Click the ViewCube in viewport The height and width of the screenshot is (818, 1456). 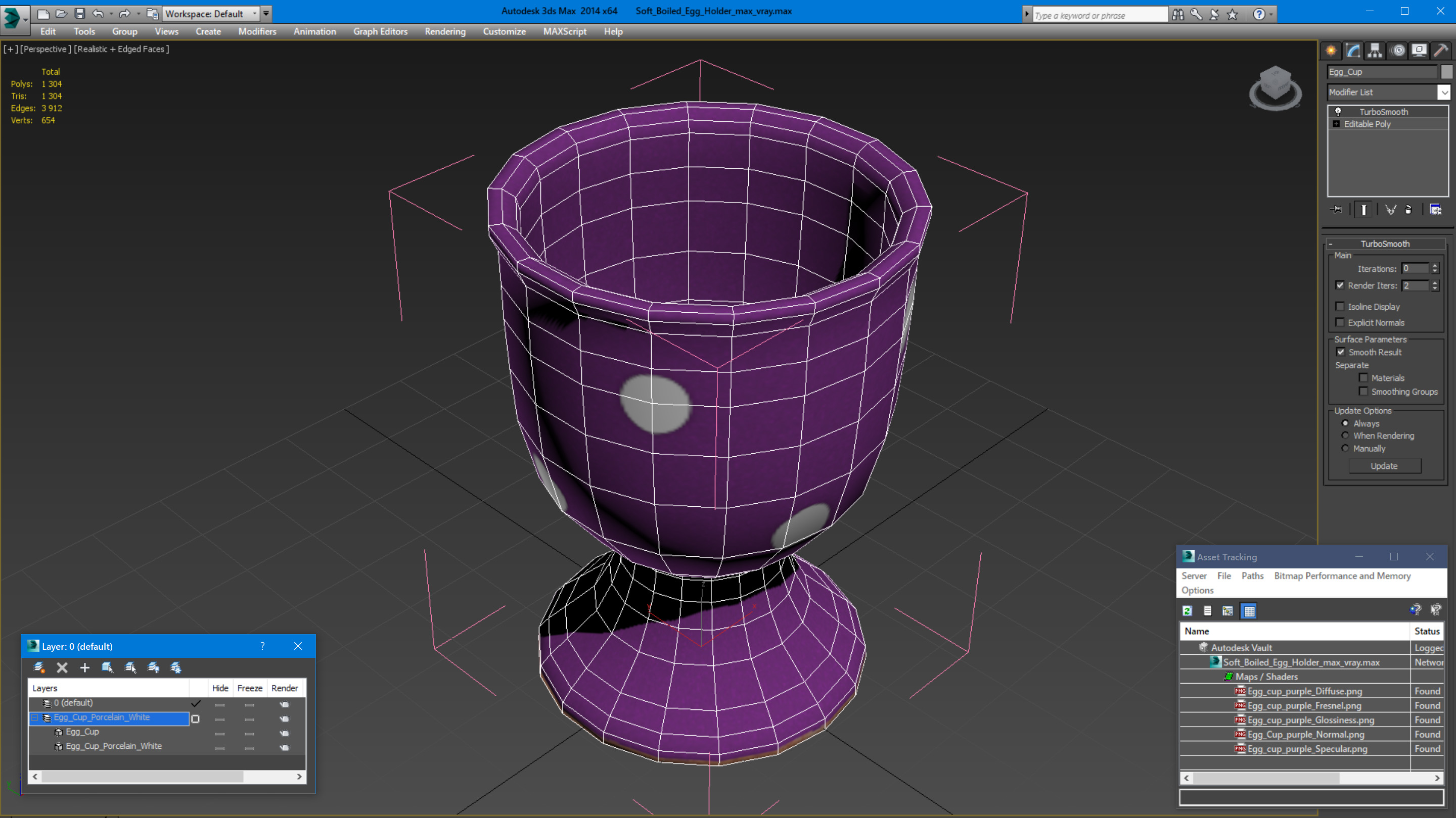1275,88
